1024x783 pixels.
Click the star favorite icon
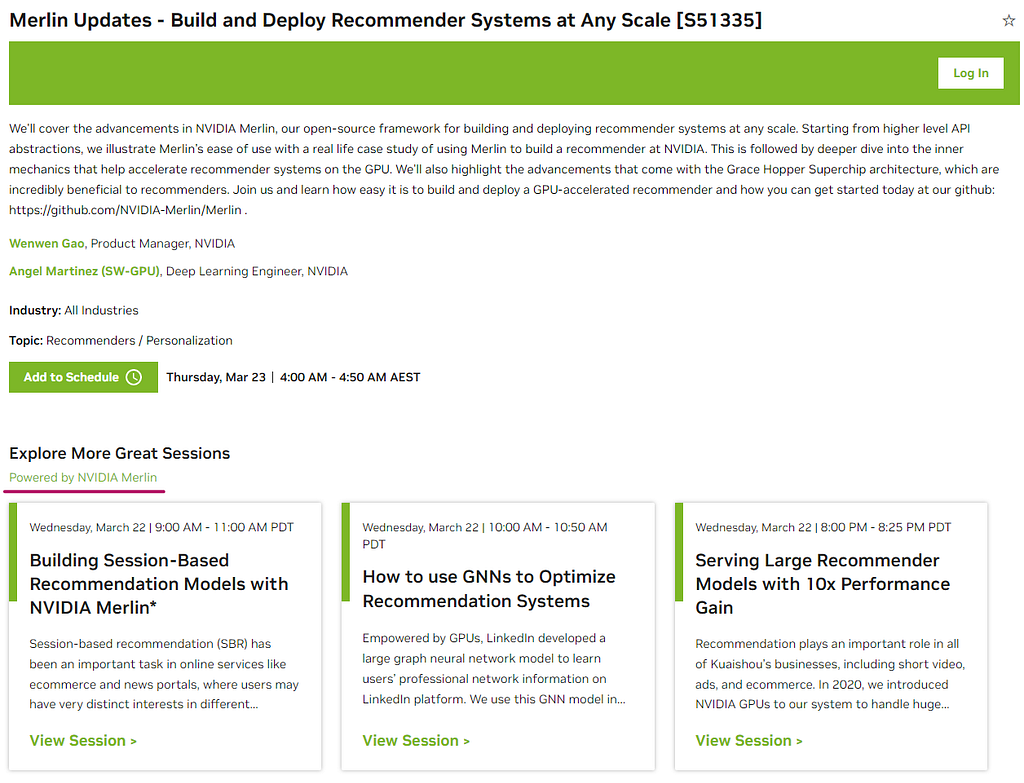coord(1008,20)
